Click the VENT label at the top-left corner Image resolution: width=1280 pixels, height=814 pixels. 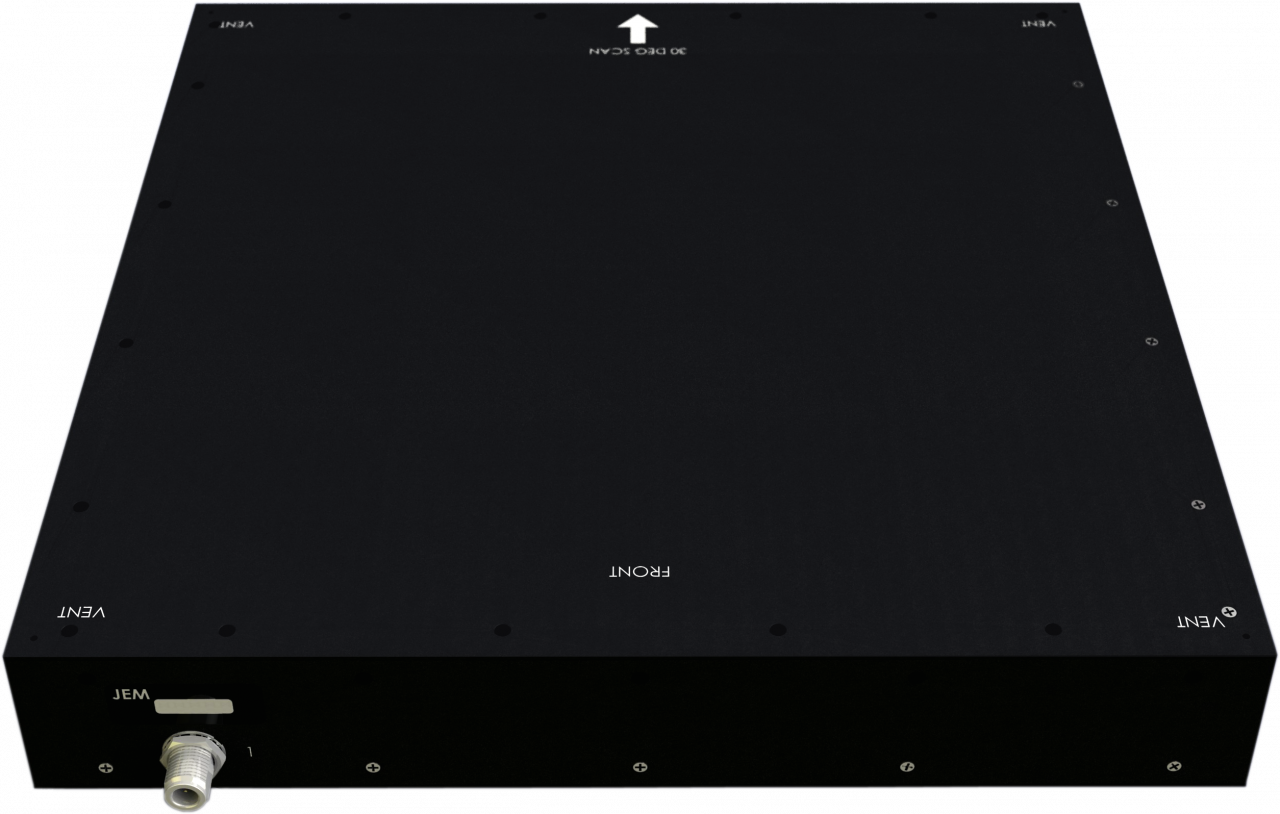pos(236,24)
